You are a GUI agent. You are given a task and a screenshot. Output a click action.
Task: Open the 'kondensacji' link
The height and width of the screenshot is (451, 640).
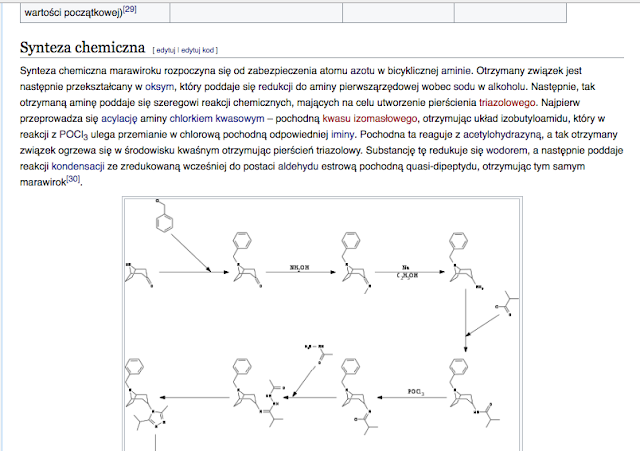point(78,167)
